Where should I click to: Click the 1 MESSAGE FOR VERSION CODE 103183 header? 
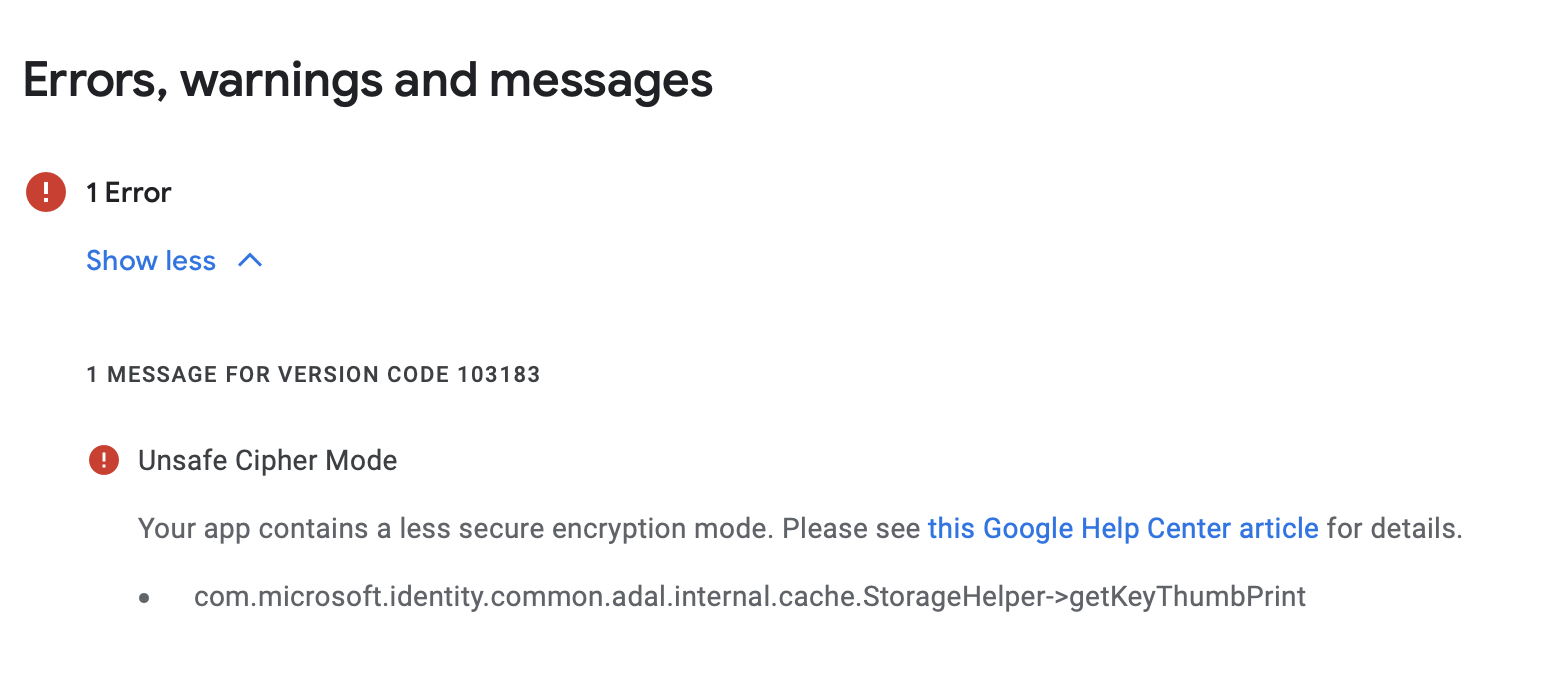[313, 374]
